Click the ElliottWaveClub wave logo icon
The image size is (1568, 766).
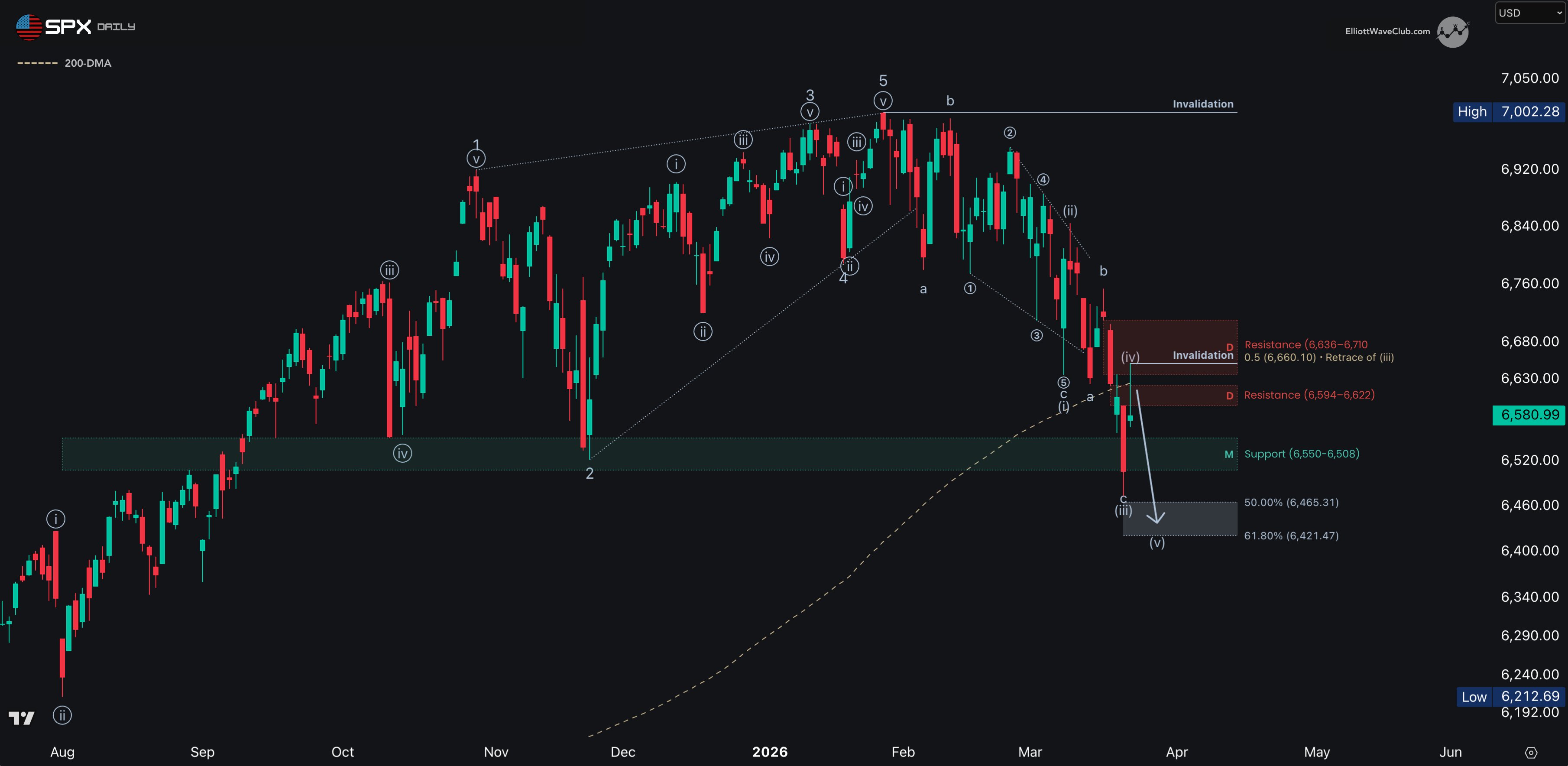pyautogui.click(x=1452, y=32)
